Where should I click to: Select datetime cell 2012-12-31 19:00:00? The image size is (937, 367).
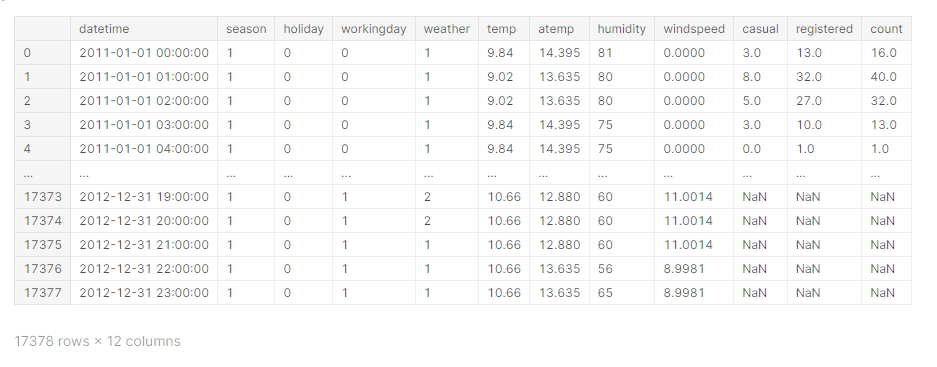click(x=144, y=197)
